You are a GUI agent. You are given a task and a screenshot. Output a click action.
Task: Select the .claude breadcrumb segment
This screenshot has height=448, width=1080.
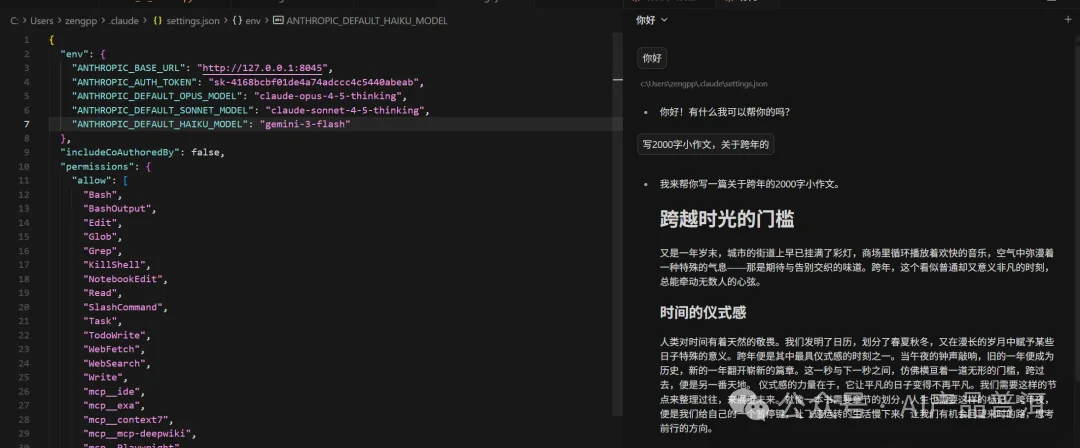(123, 21)
